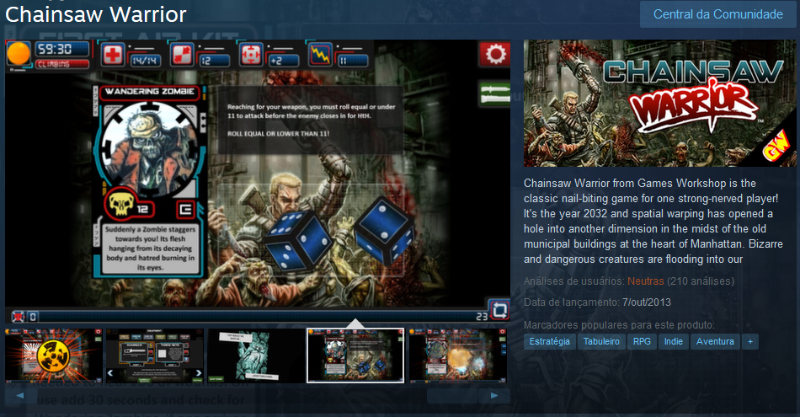Image resolution: width=800 pixels, height=417 pixels.
Task: Select the Tabuleiro tag
Action: point(602,341)
